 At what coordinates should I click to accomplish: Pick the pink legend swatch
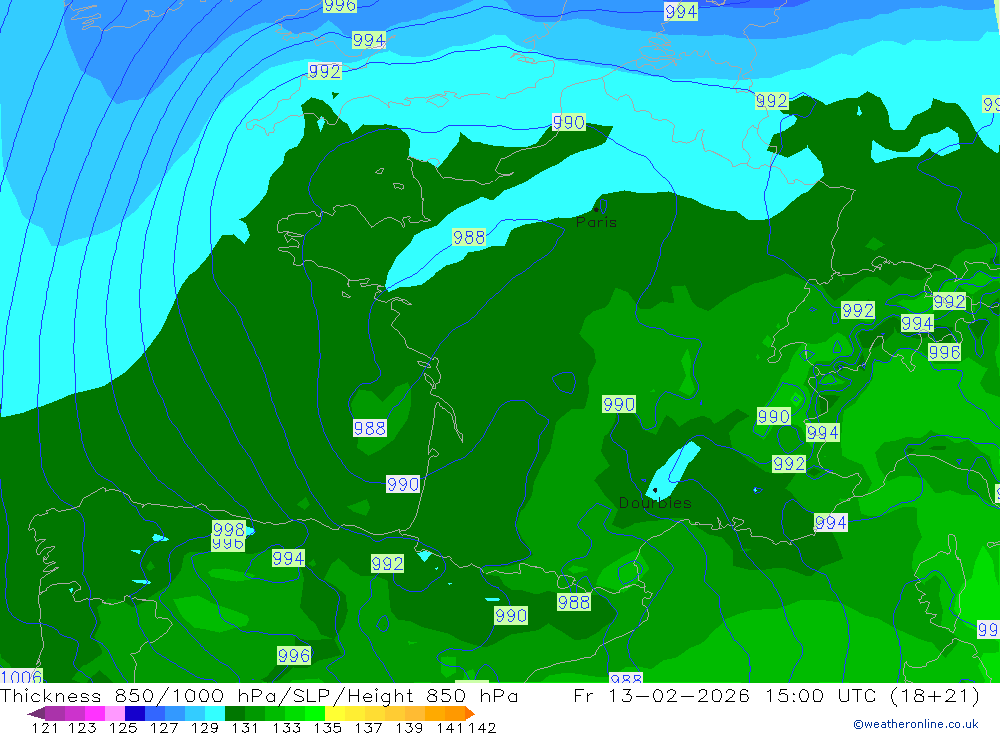point(115,713)
